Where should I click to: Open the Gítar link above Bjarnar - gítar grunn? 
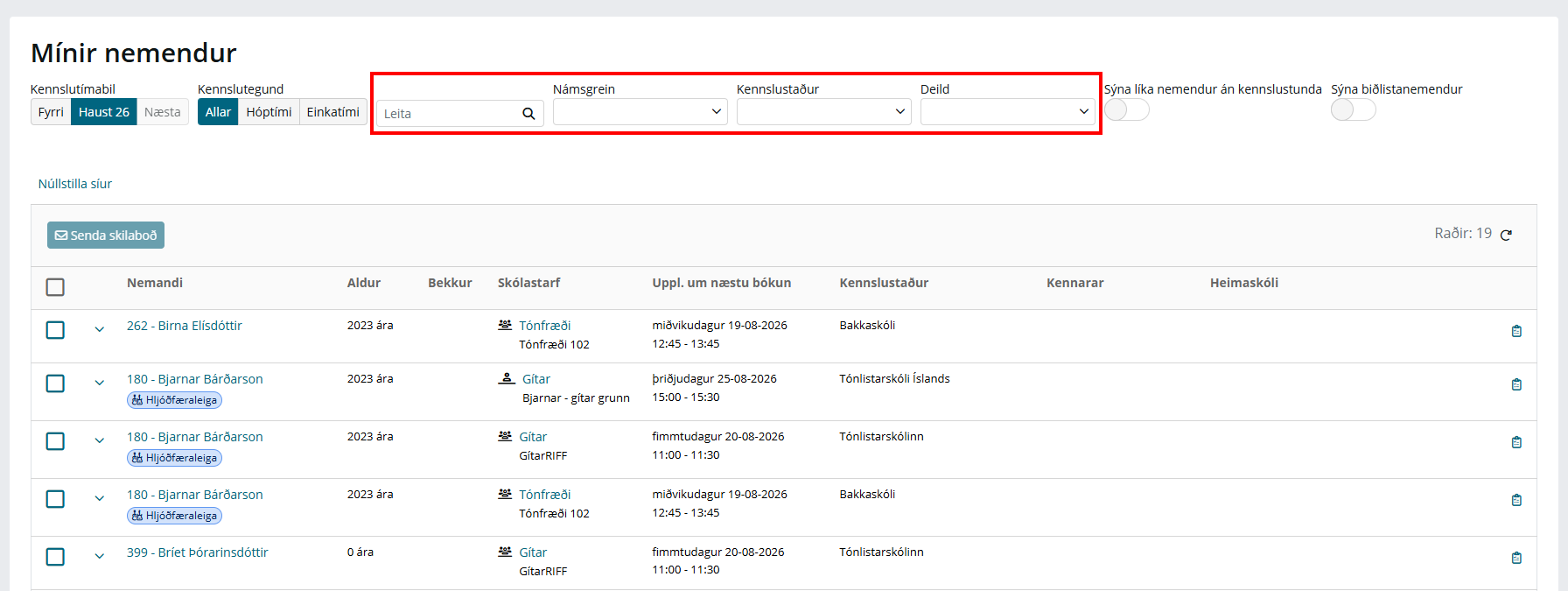(536, 379)
